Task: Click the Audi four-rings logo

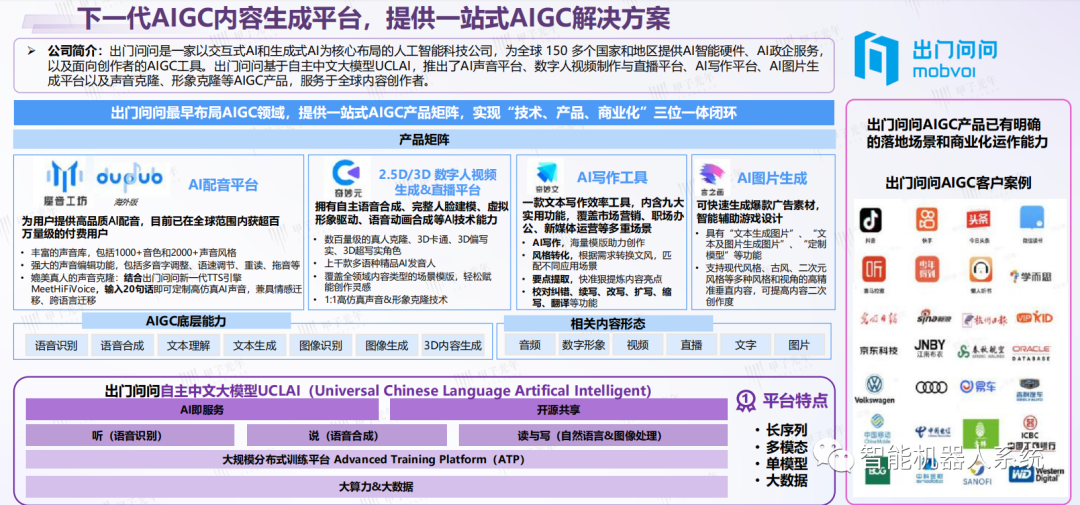Action: tap(931, 387)
